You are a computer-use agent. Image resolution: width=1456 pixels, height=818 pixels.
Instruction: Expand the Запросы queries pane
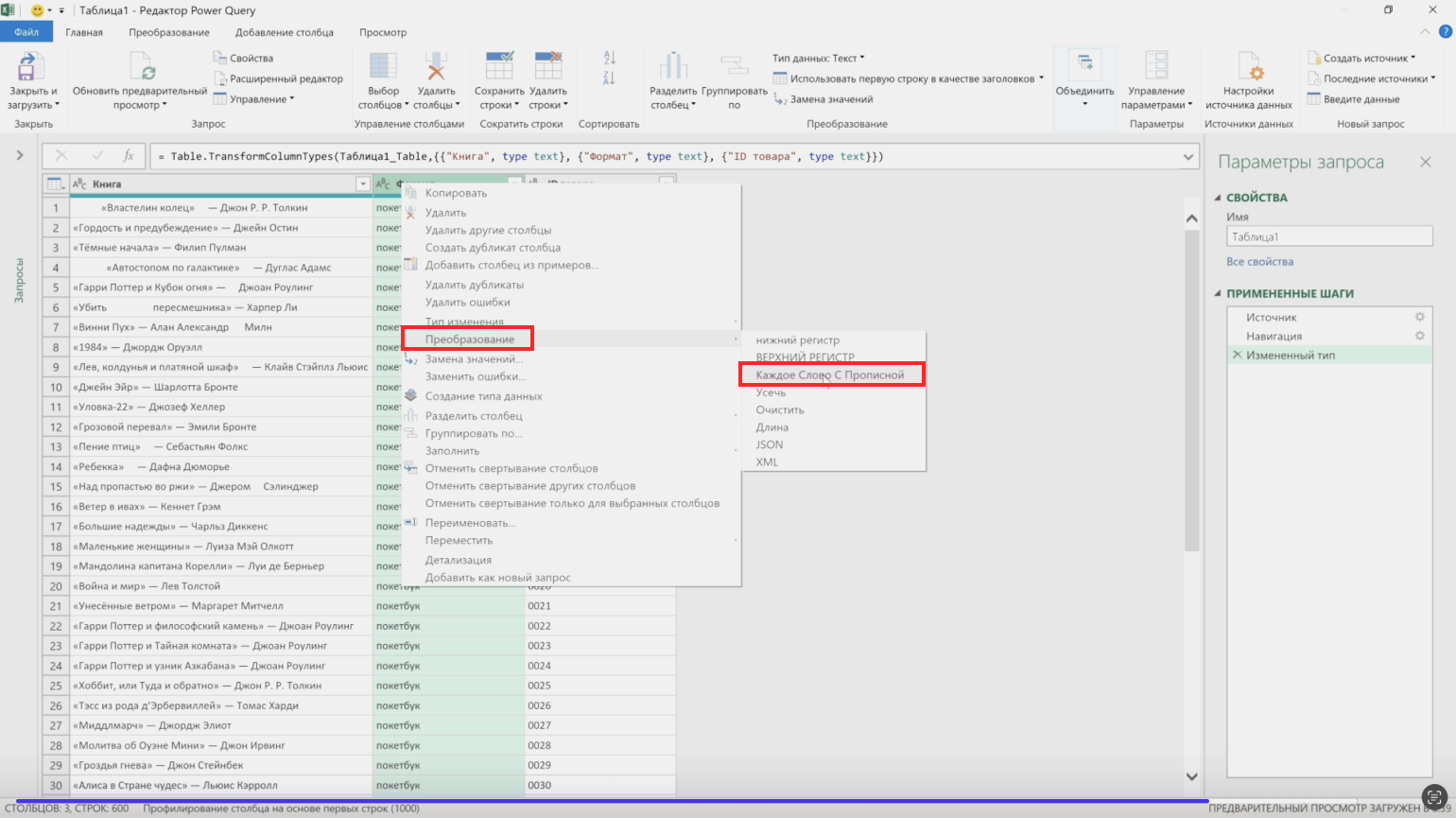(x=20, y=155)
